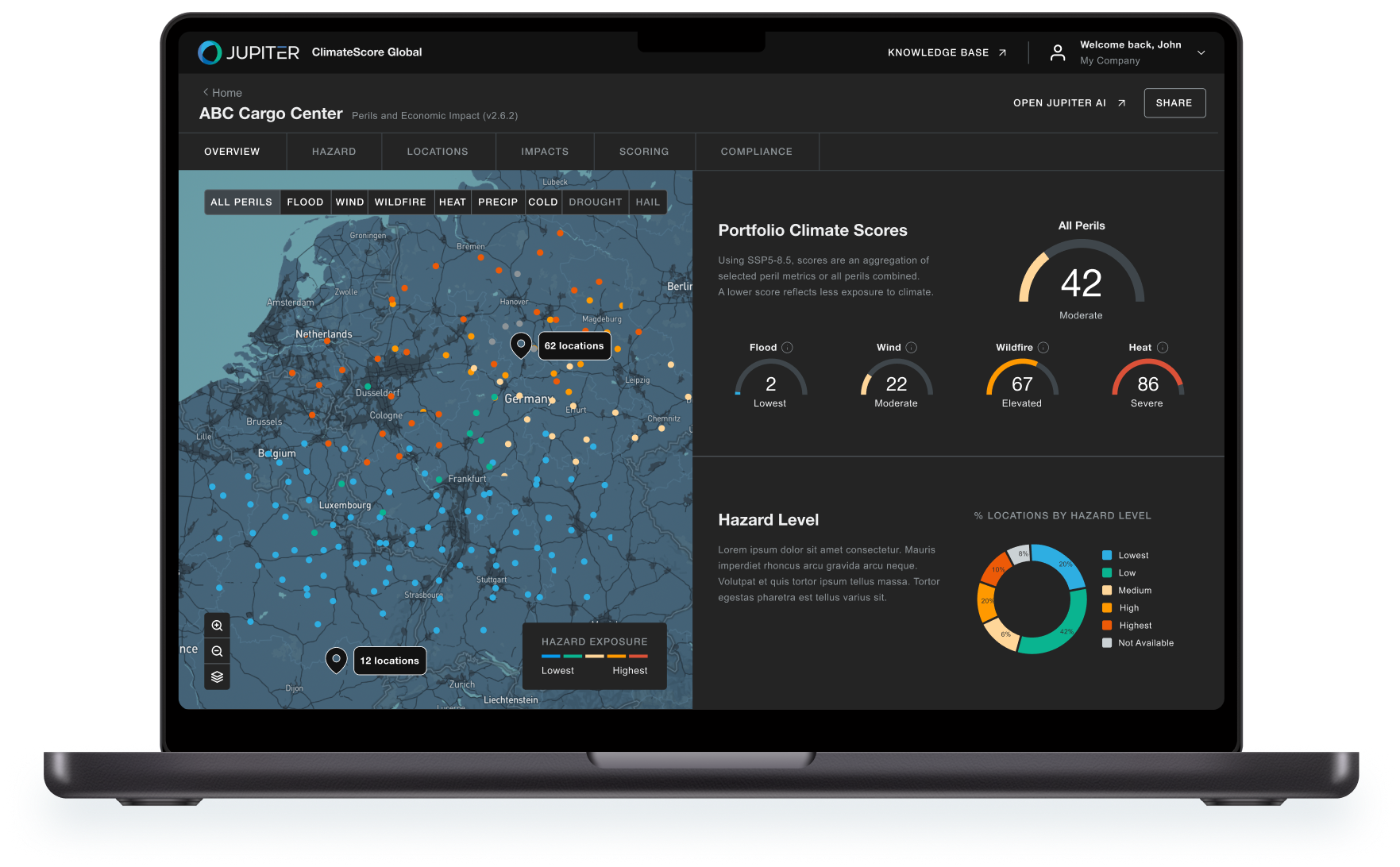Screen dimensions: 1400x867
Task: Click the 42% segment of the hazard donut chart
Action: [1067, 631]
